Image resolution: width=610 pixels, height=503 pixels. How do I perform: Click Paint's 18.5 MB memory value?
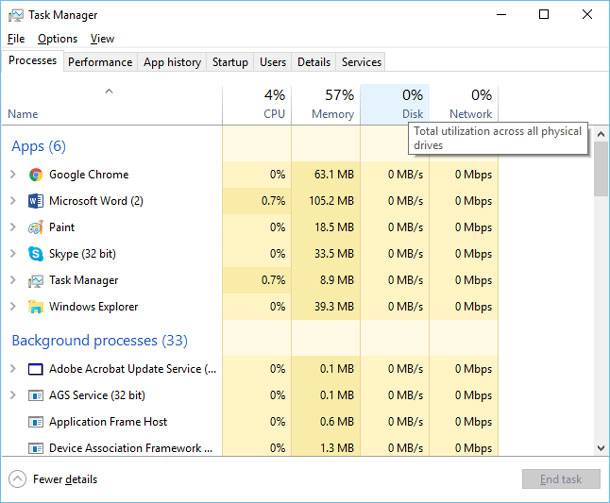coord(334,228)
